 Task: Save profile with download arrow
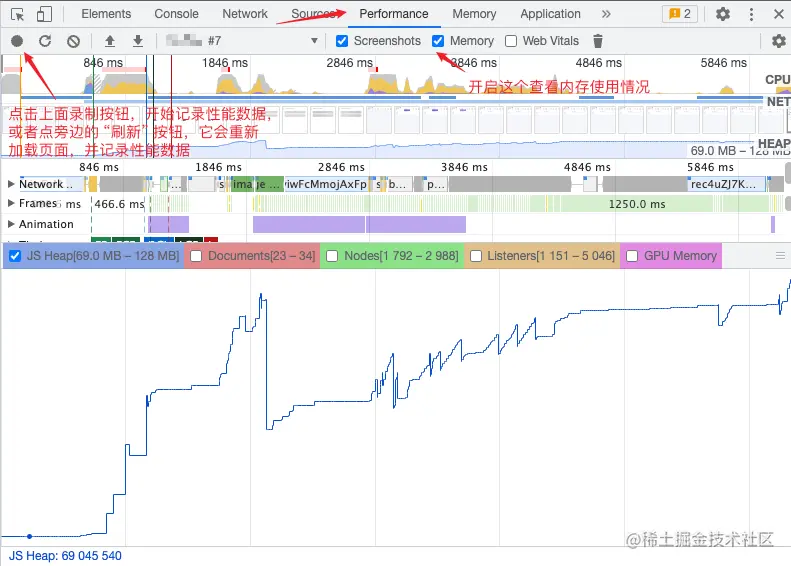pyautogui.click(x=138, y=41)
